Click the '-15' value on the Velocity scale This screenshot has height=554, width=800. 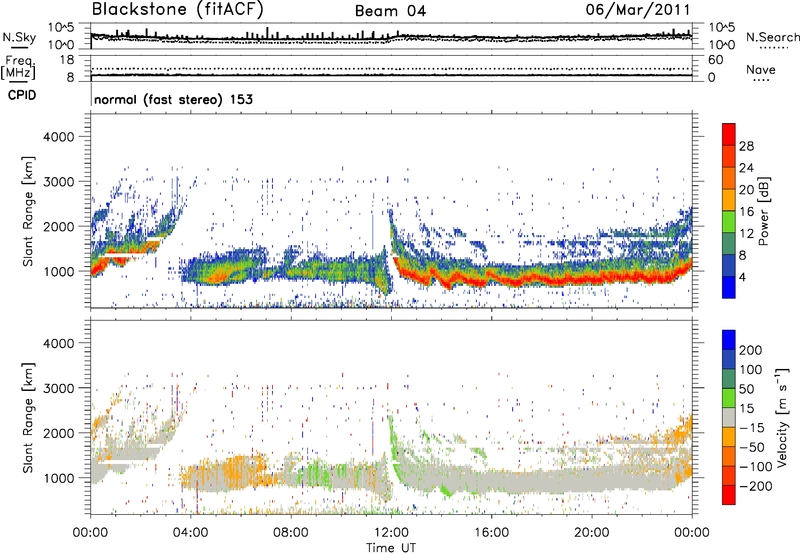tap(751, 428)
